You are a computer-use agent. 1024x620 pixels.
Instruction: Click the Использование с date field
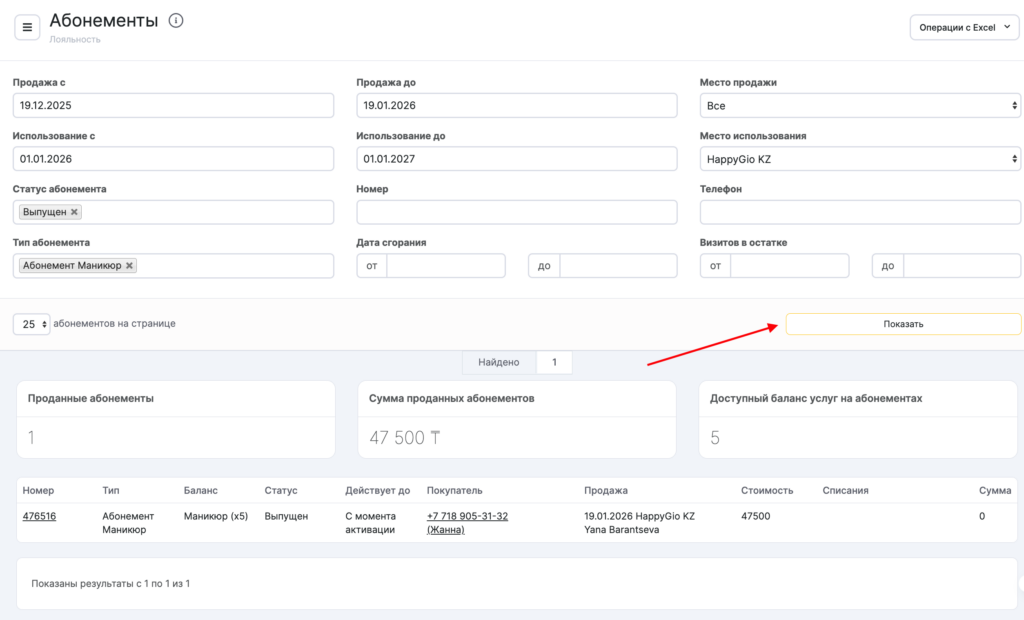coord(173,158)
